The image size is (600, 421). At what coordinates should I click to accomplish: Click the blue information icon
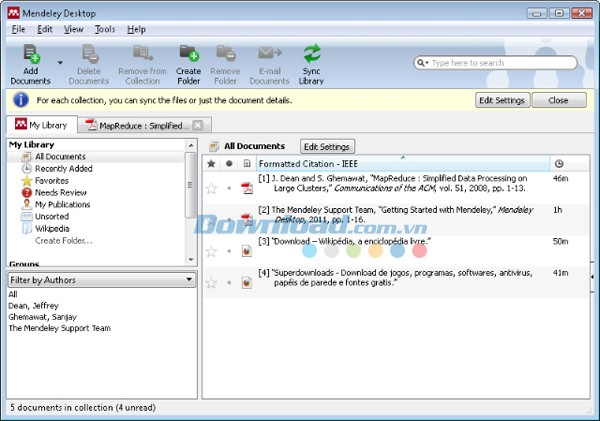[x=21, y=100]
